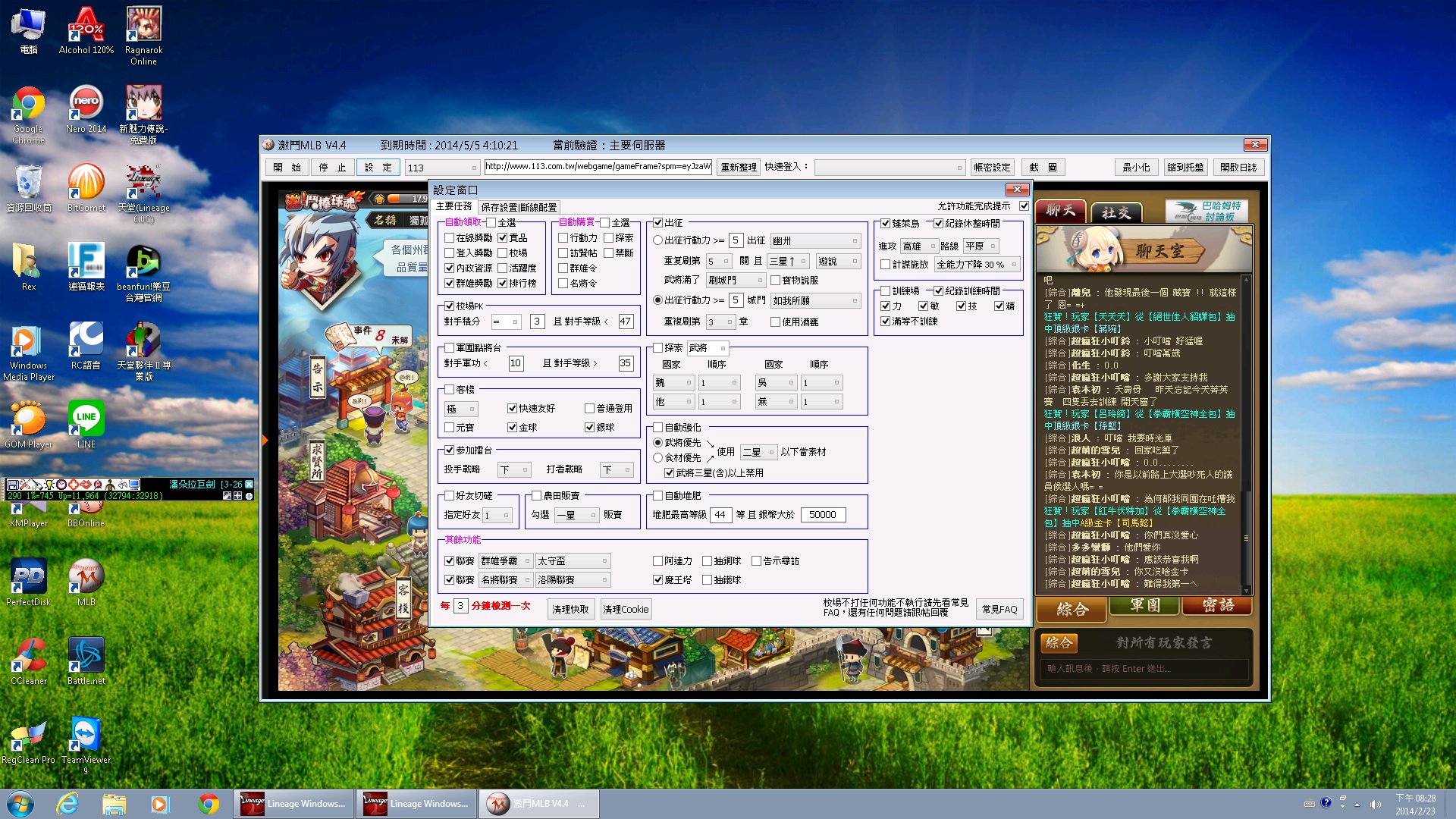This screenshot has height=819, width=1456.
Task: Open the RC語音 desktop shortcut
Action: (x=86, y=346)
